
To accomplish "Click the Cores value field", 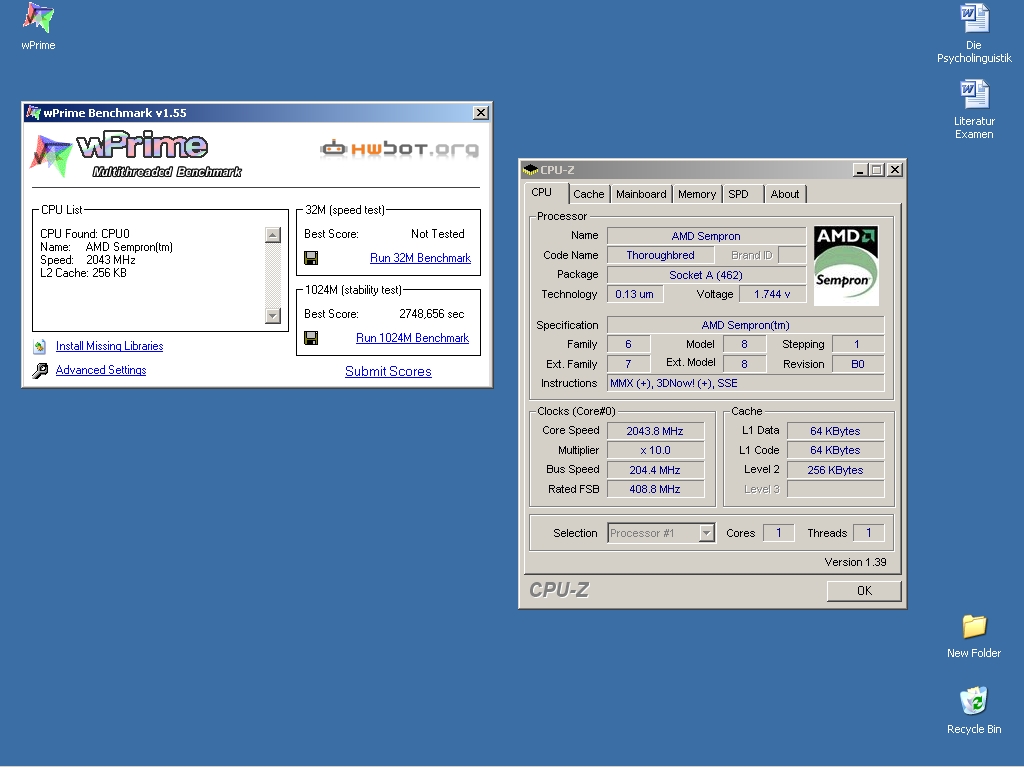I will [778, 533].
